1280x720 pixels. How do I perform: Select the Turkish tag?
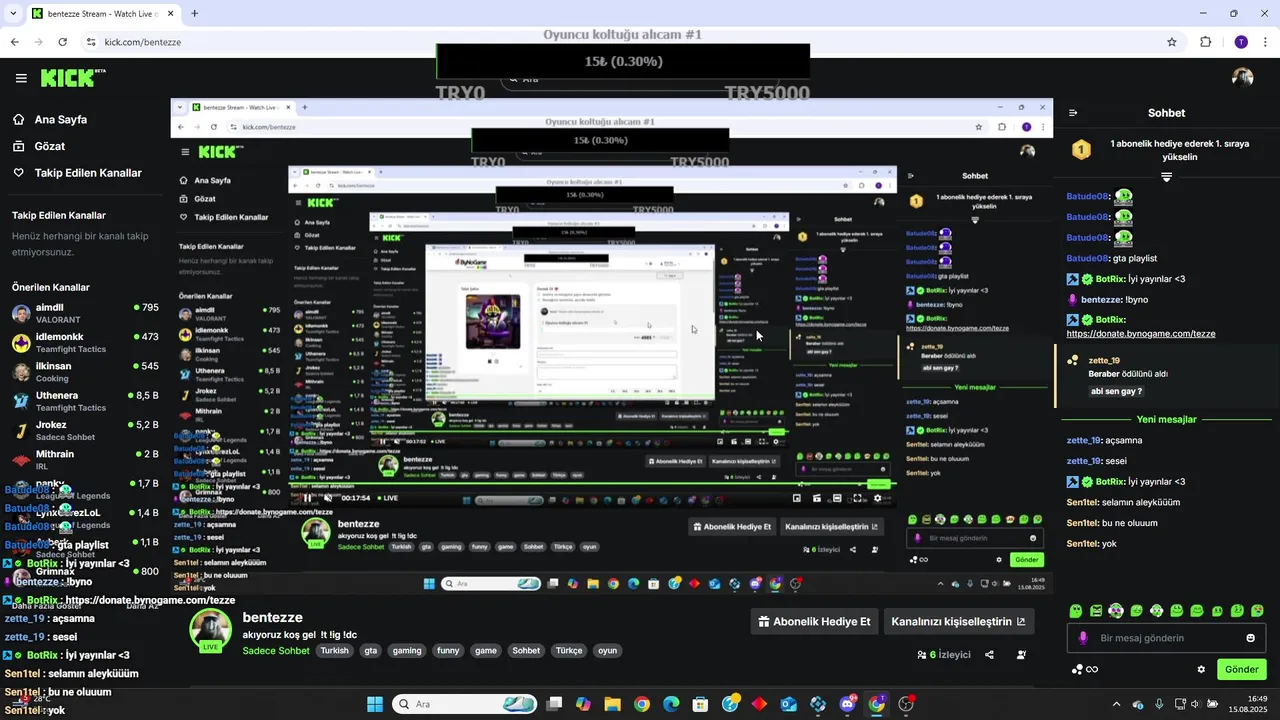click(335, 651)
